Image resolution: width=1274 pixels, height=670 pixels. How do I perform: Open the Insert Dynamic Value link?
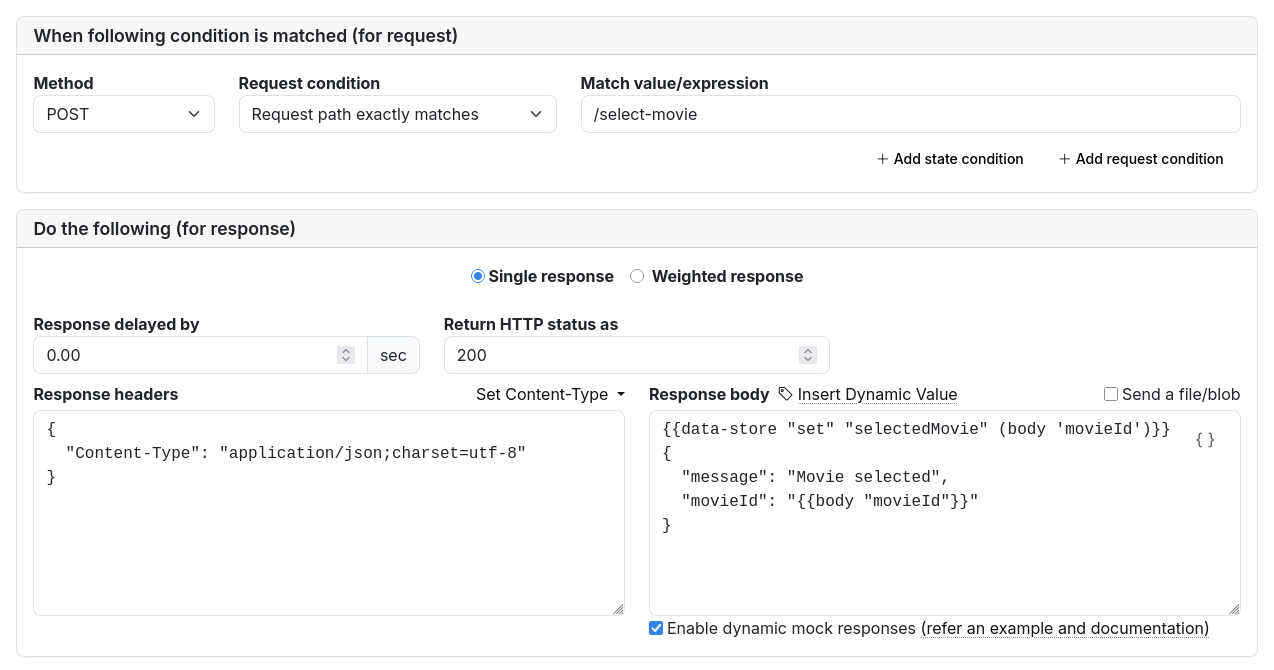coord(877,394)
